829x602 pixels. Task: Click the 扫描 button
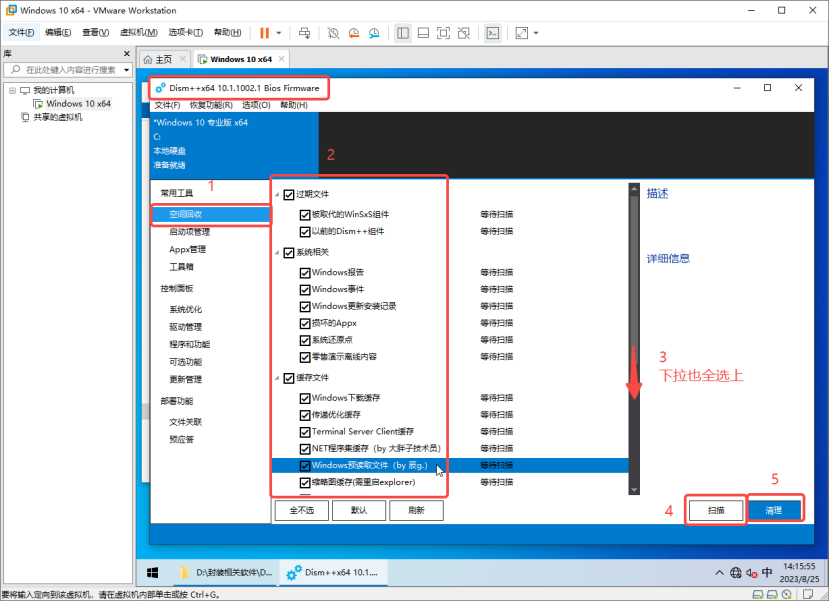716,511
